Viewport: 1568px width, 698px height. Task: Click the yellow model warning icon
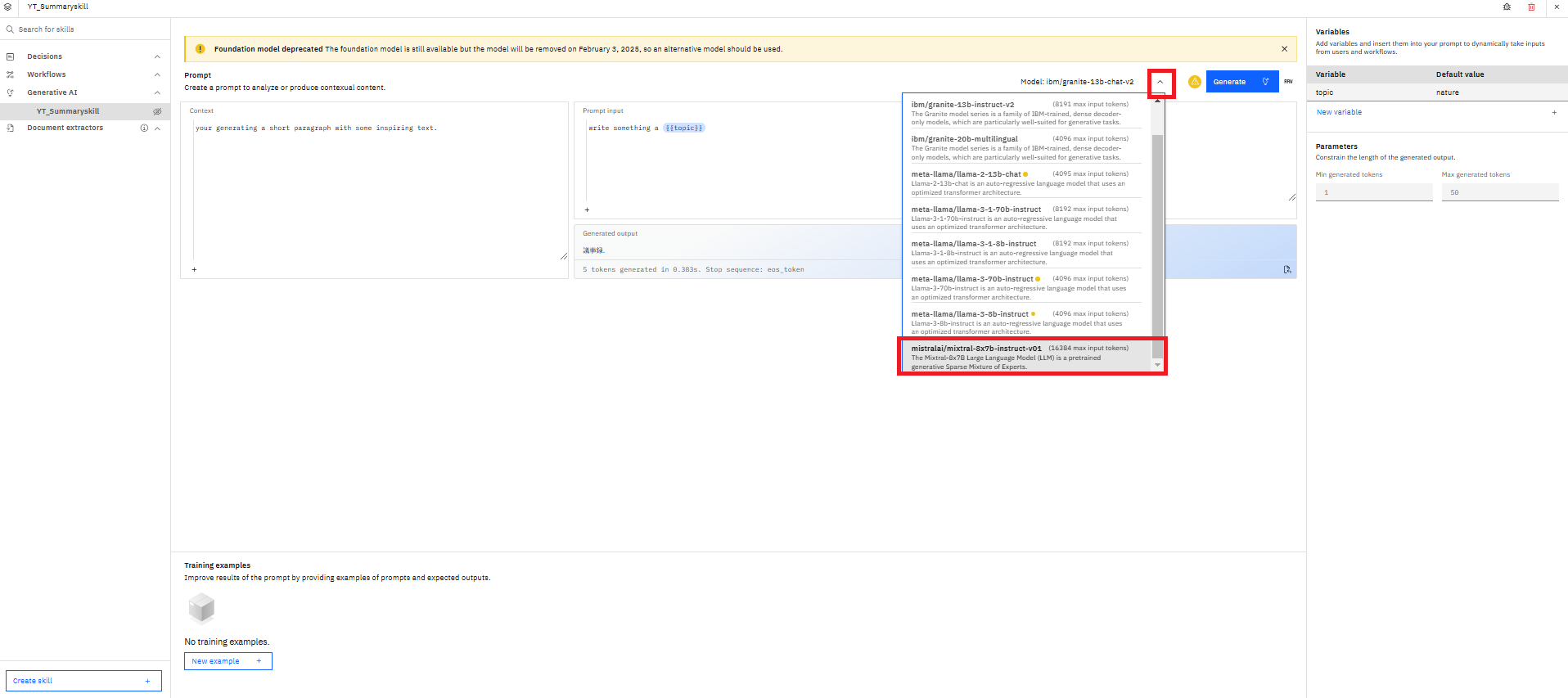click(x=1194, y=82)
